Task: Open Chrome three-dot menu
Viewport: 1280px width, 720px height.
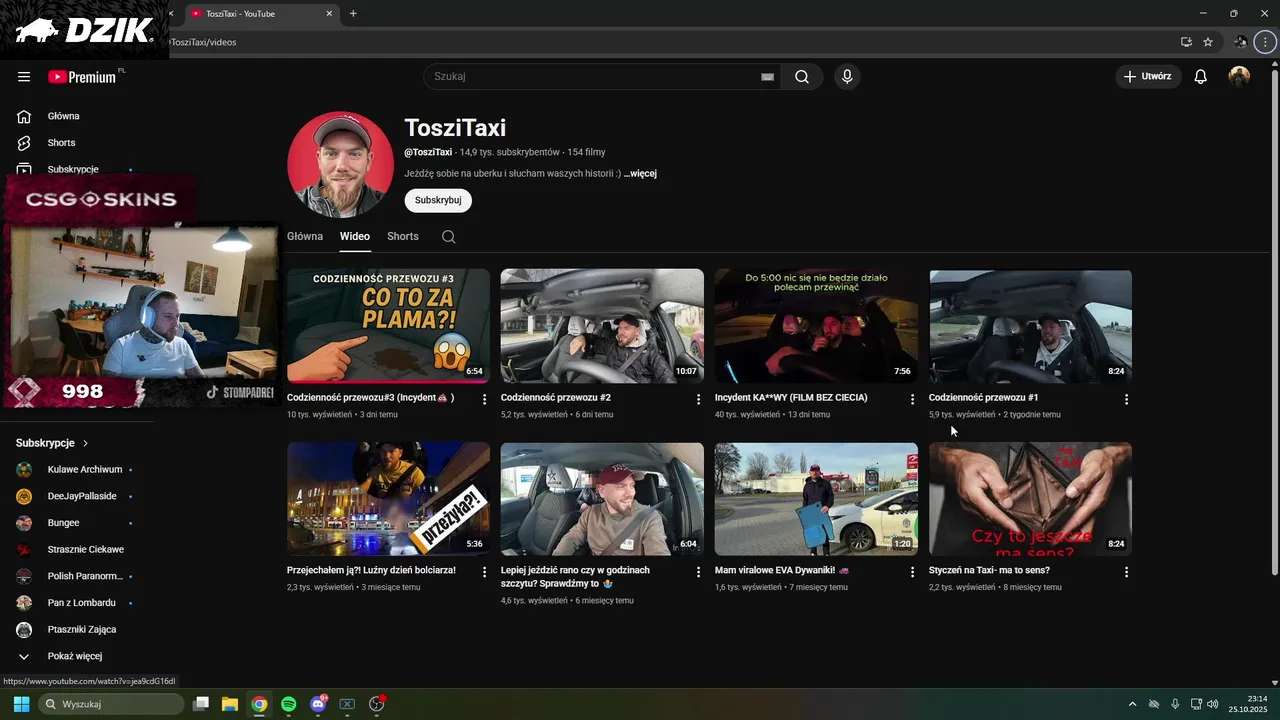Action: point(1266,42)
